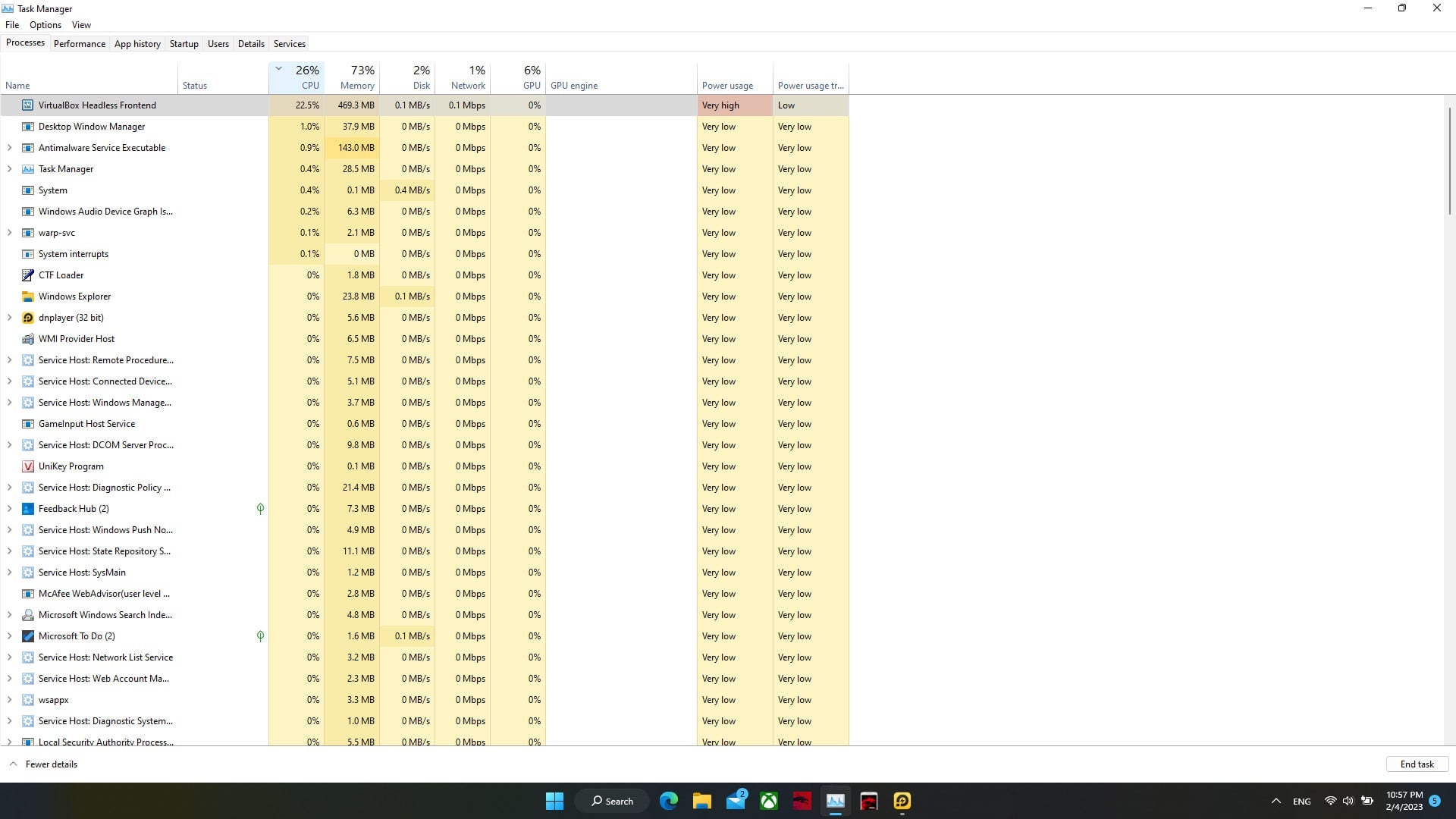Click the Feedback Hub green leaf status icon
Image resolution: width=1456 pixels, height=819 pixels.
pos(260,509)
